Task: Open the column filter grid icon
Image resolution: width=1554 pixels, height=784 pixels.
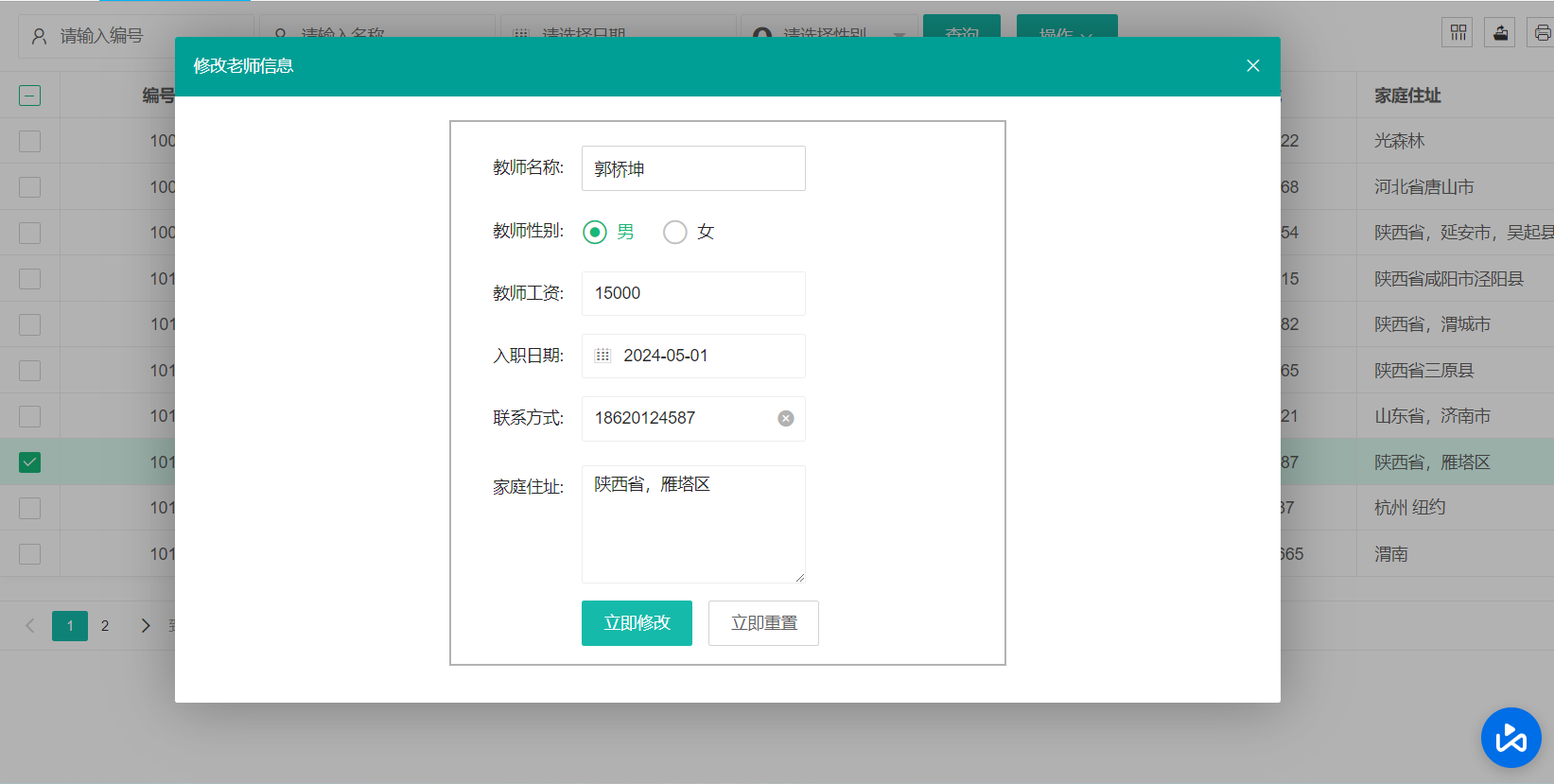Action: [1458, 33]
